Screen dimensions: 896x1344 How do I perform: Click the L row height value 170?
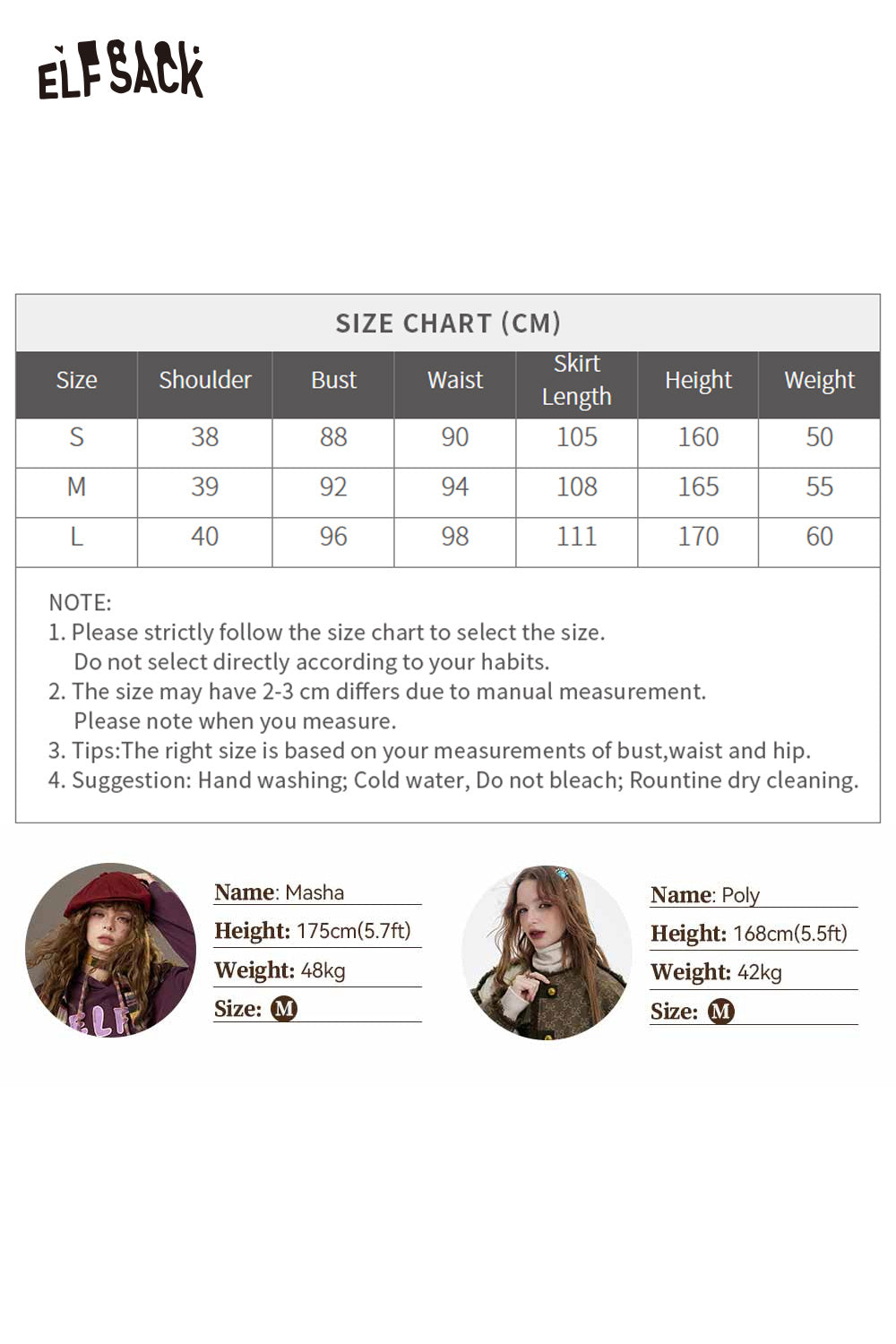[x=699, y=537]
